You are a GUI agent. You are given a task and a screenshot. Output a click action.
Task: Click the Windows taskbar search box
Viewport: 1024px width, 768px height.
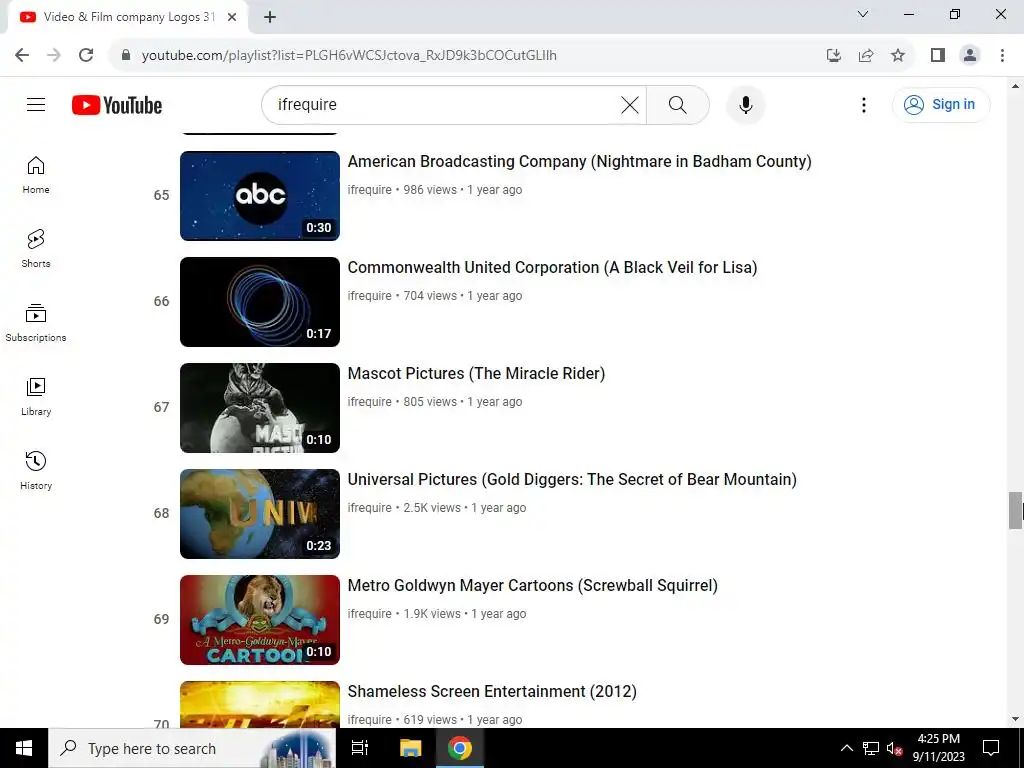pyautogui.click(x=192, y=748)
